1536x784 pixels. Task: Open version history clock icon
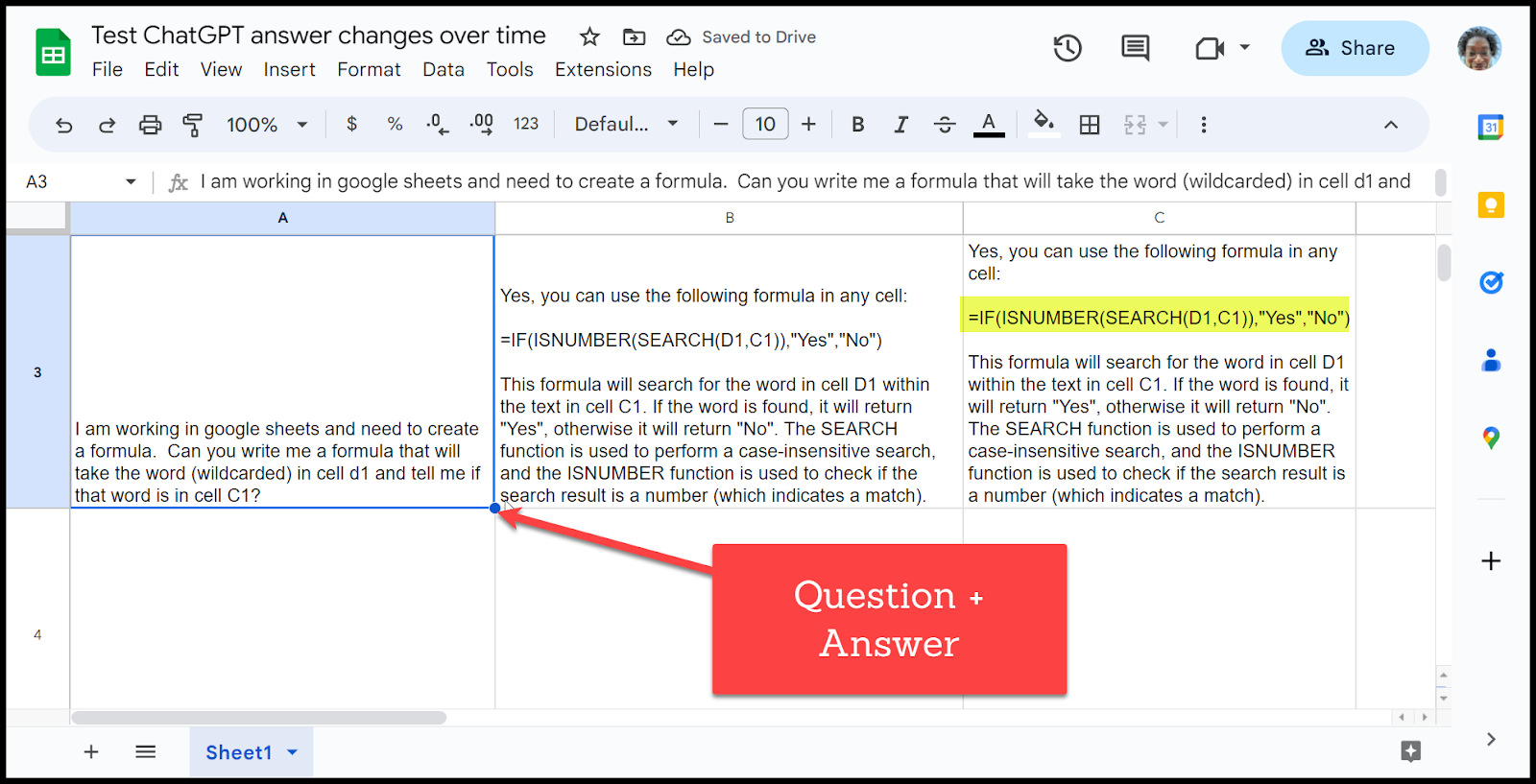click(1068, 48)
